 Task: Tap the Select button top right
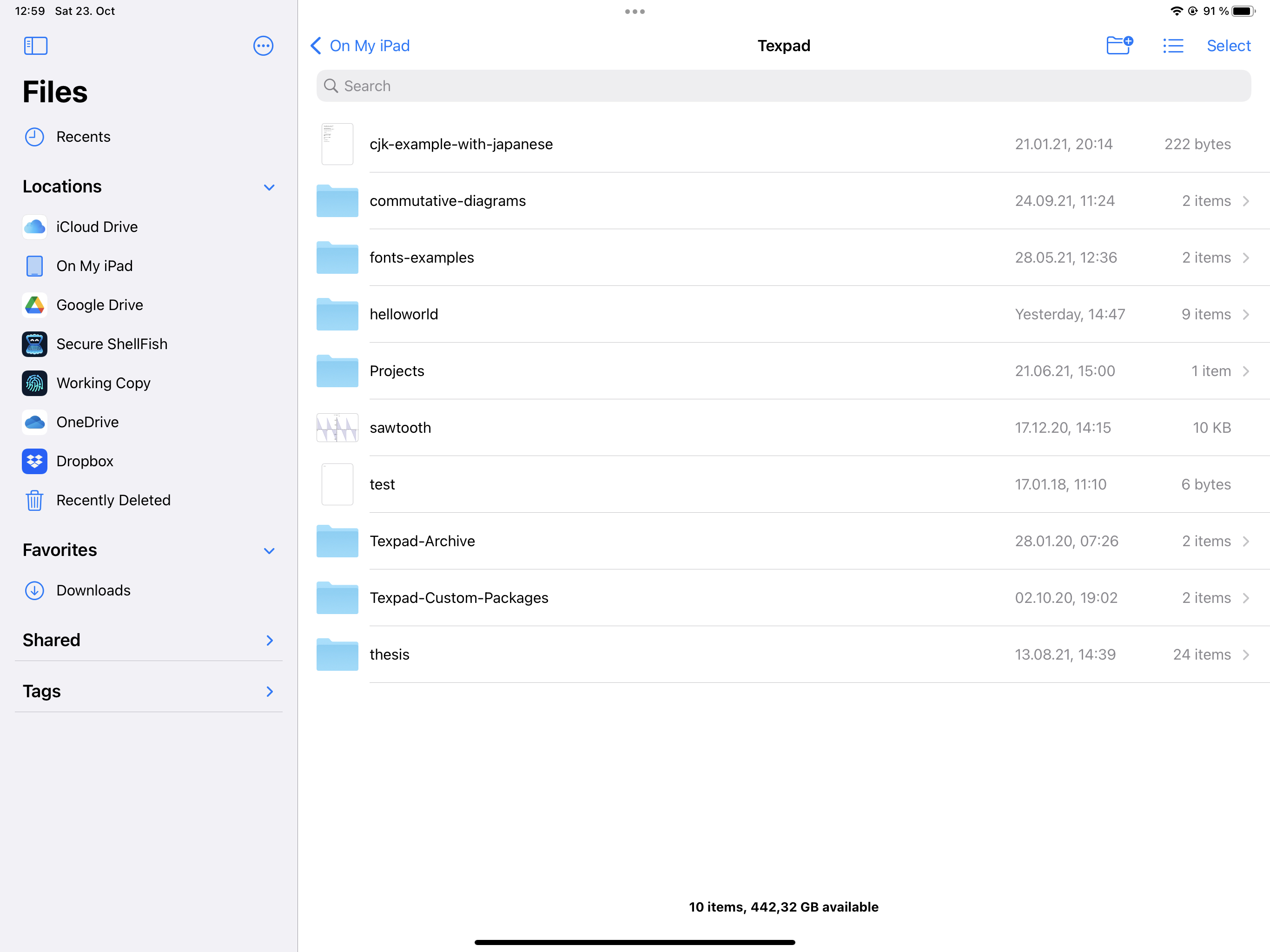(1229, 45)
